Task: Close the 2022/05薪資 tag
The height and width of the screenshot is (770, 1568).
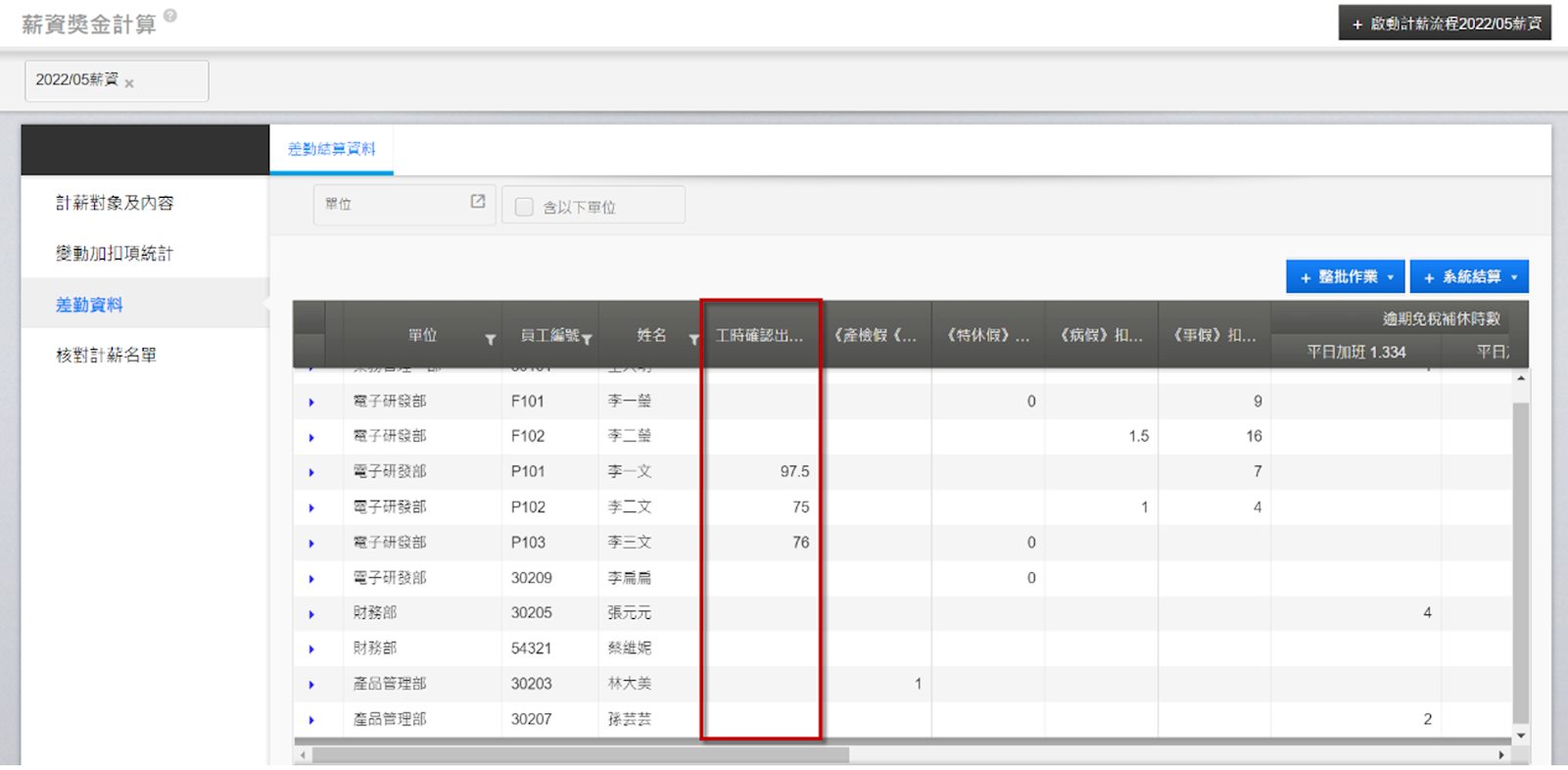Action: coord(129,83)
